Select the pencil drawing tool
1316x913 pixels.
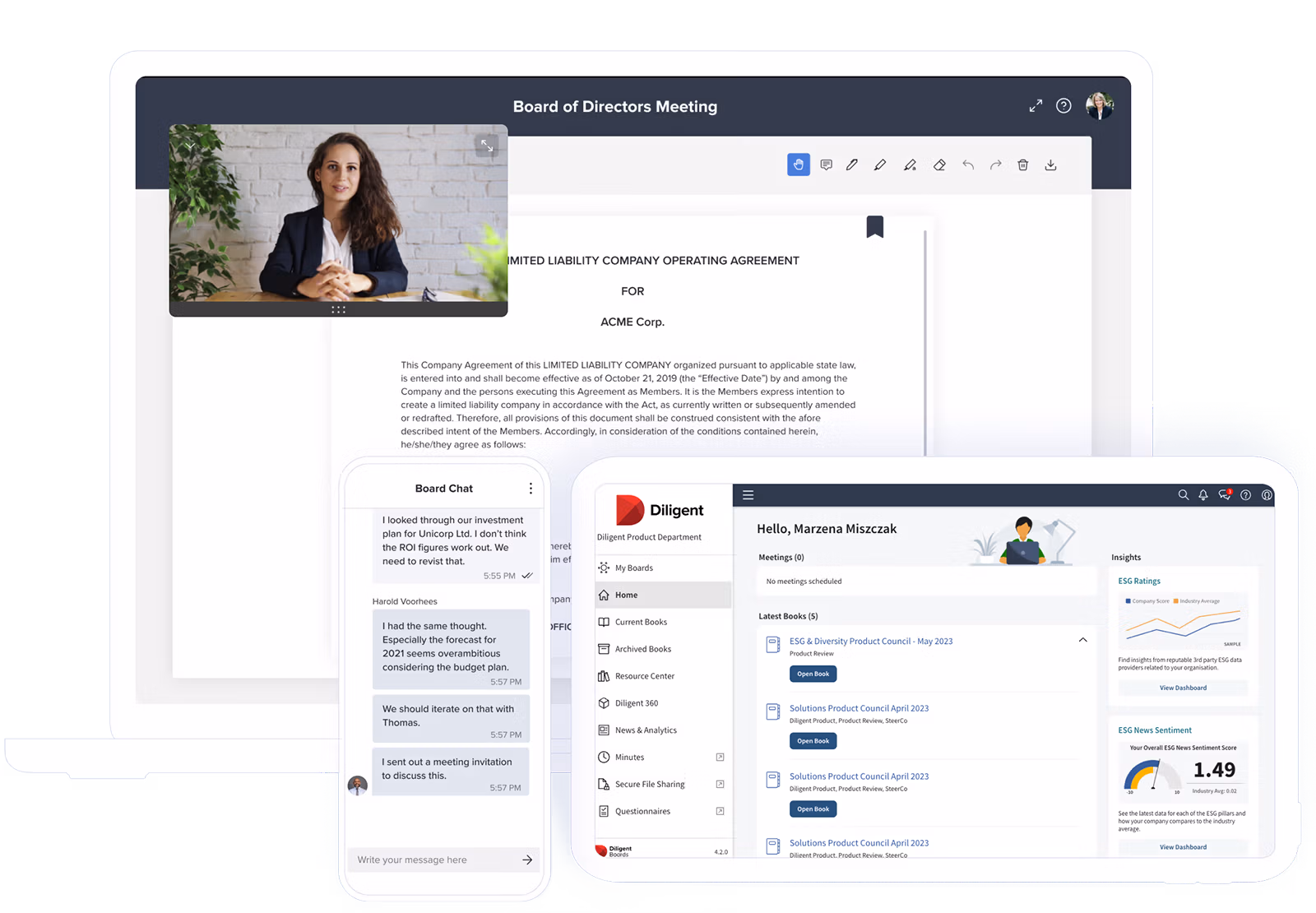tap(880, 165)
